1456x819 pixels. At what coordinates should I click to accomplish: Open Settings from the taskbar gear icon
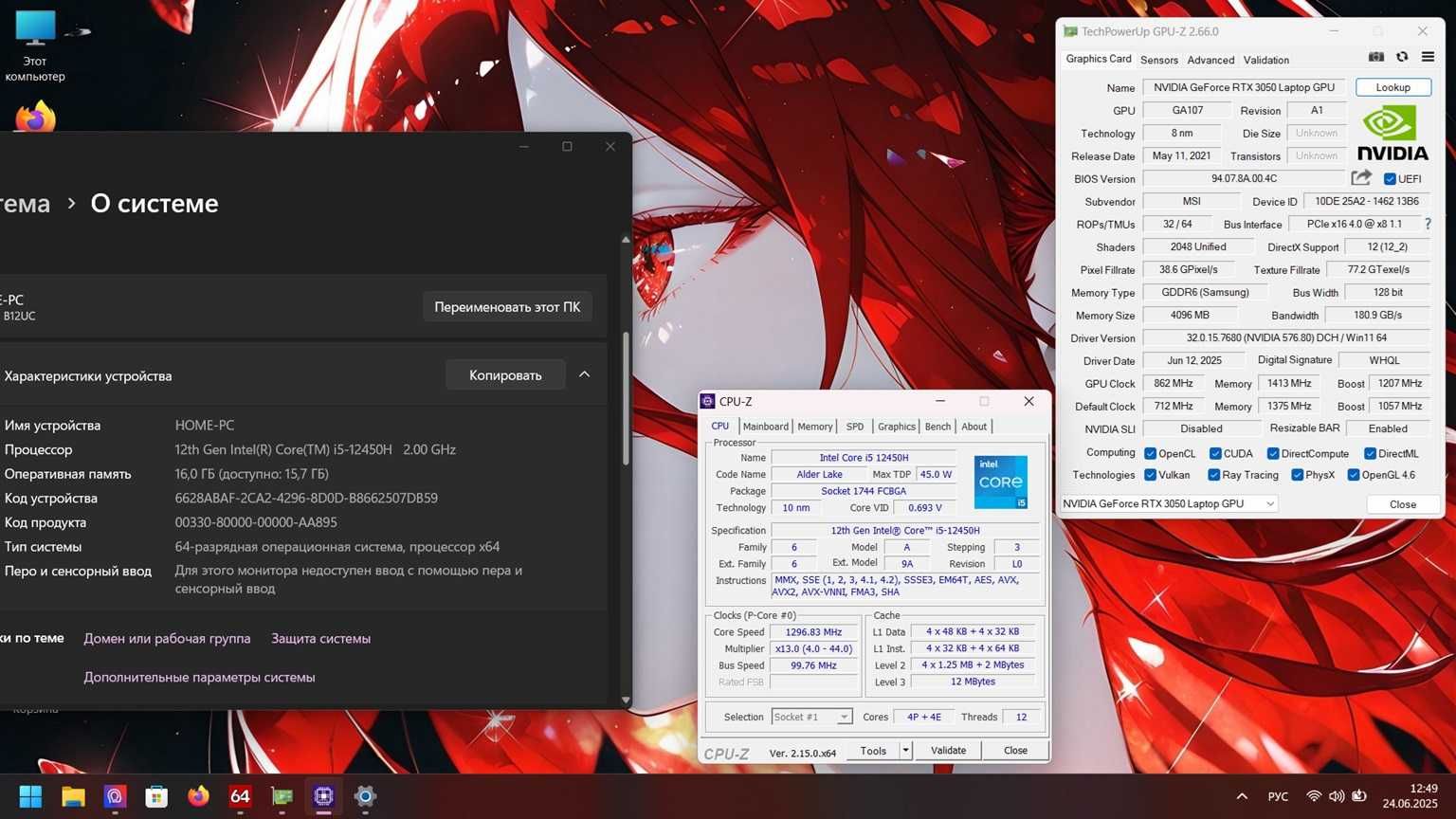[365, 796]
